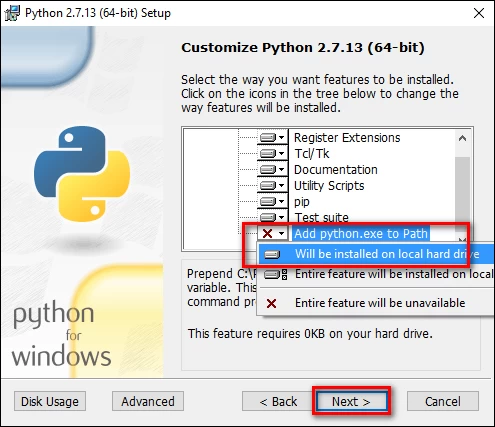The image size is (495, 427).
Task: Open the dropdown arrow for Add python.exe to Path
Action: click(x=282, y=233)
